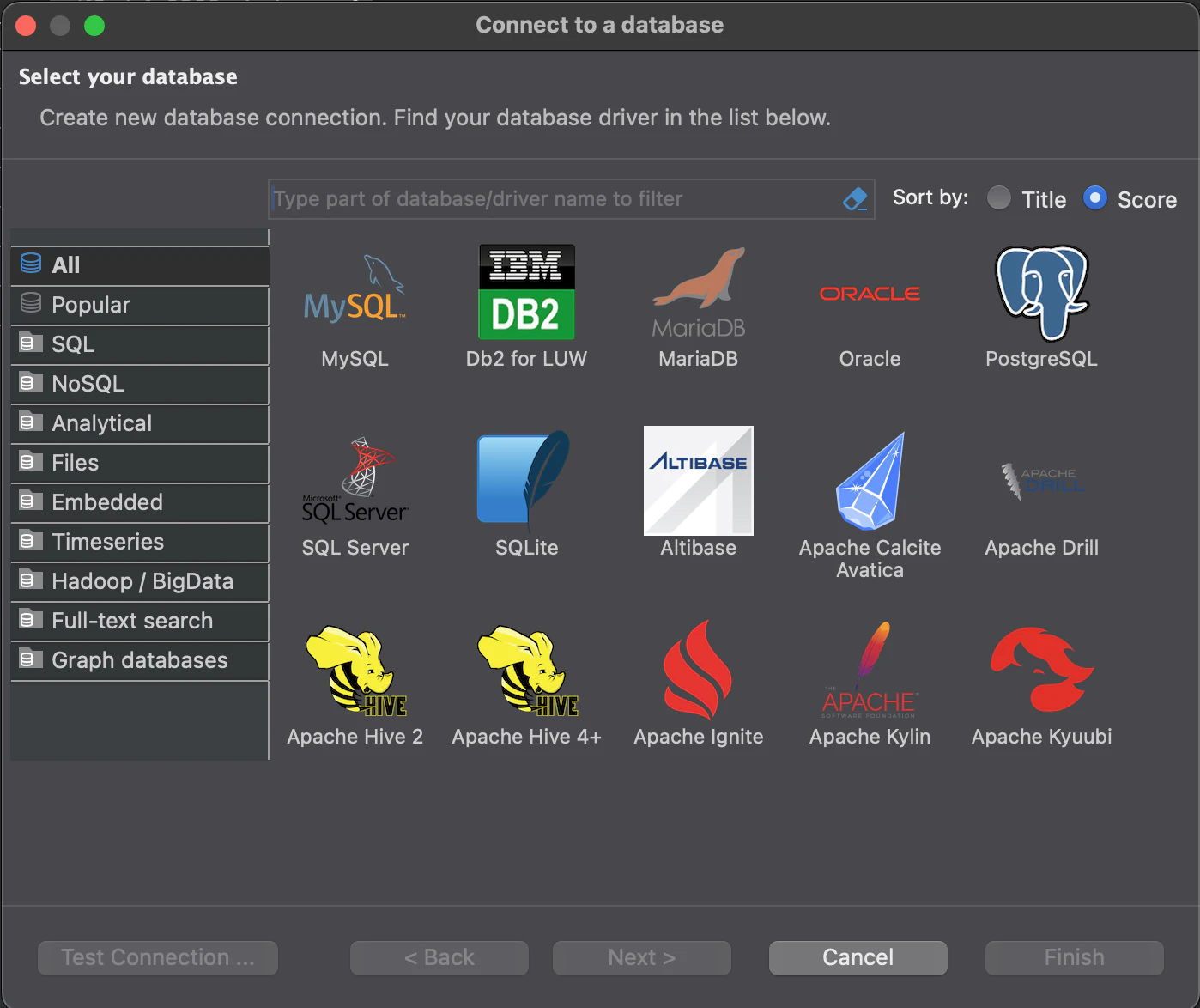This screenshot has height=1008, width=1200.
Task: Select the Apache Kylin driver
Action: (x=870, y=670)
